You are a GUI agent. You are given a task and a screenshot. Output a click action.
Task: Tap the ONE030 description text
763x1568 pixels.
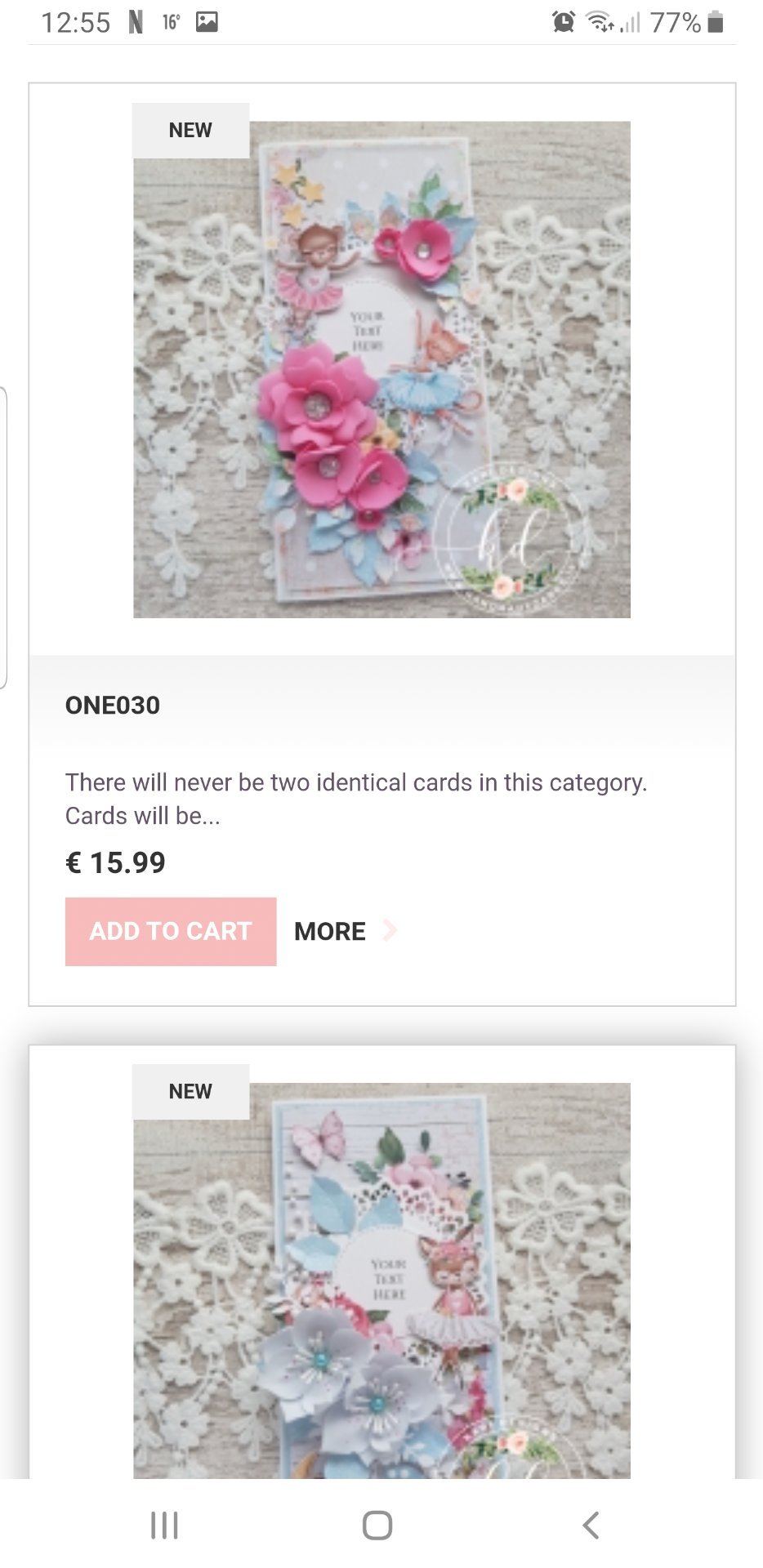pyautogui.click(x=356, y=799)
